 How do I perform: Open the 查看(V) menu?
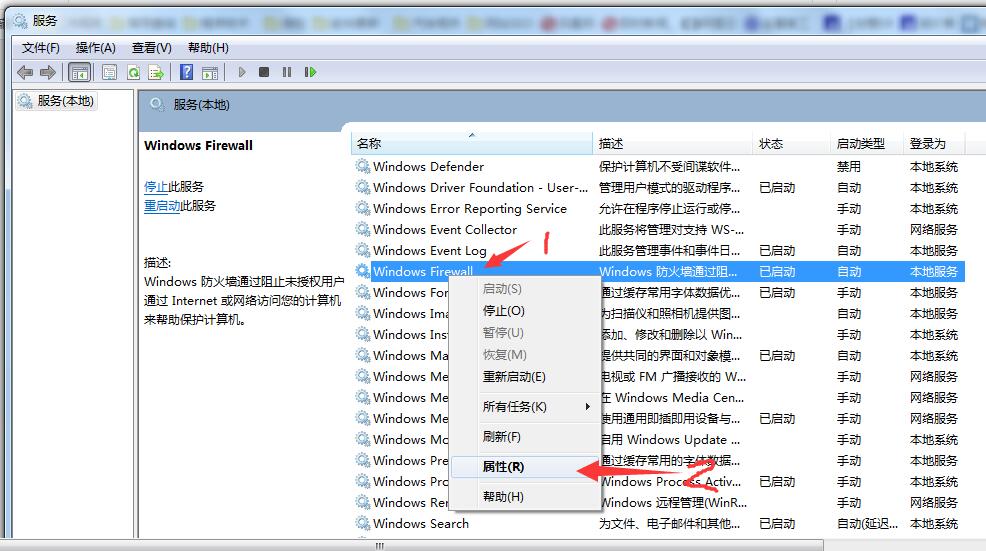click(152, 48)
